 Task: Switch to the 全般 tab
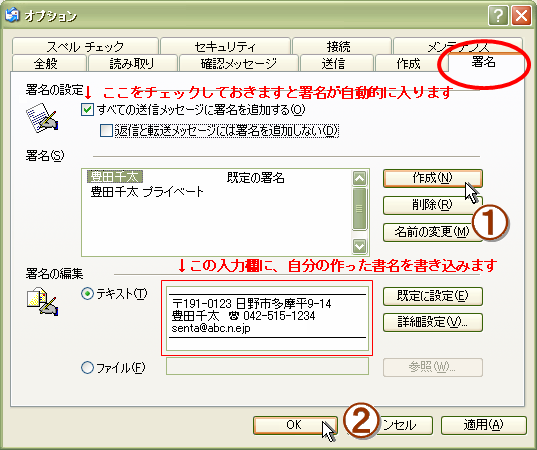49,63
